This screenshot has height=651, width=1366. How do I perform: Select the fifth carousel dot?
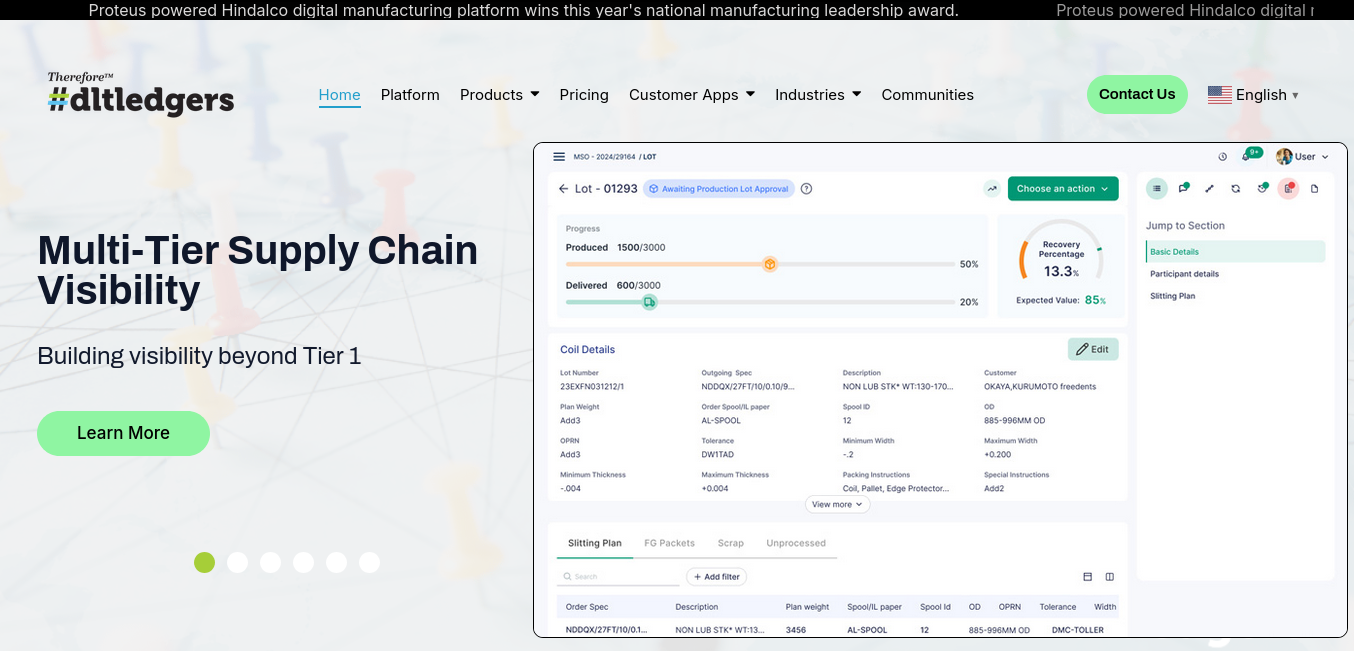tap(336, 562)
